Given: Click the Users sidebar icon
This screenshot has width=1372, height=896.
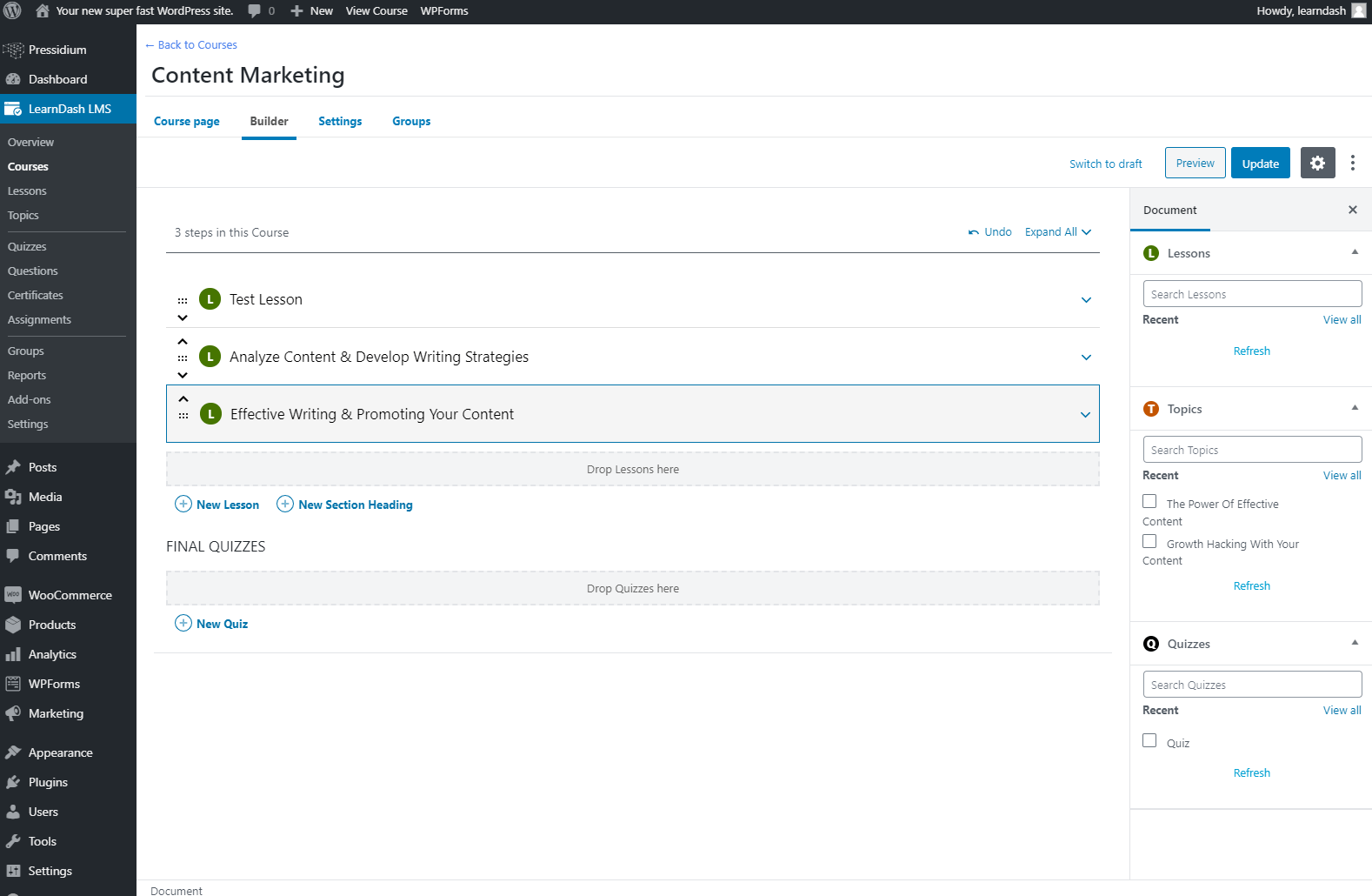Looking at the screenshot, I should coord(13,812).
